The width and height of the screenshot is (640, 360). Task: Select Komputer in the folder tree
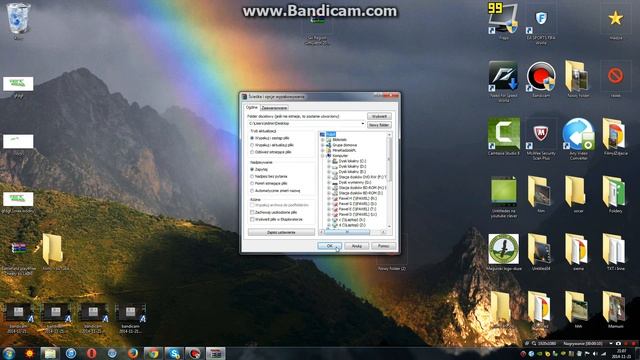click(x=340, y=156)
